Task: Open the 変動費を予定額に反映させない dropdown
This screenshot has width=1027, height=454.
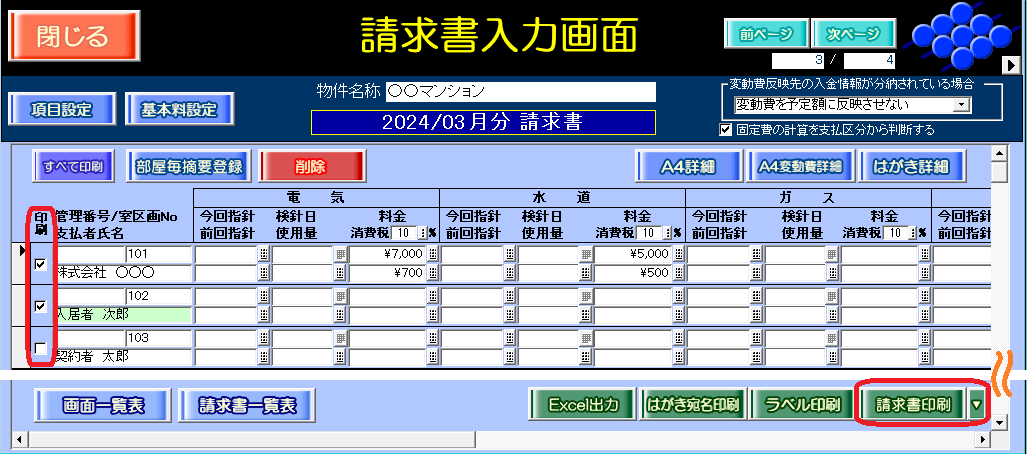Action: tap(962, 104)
